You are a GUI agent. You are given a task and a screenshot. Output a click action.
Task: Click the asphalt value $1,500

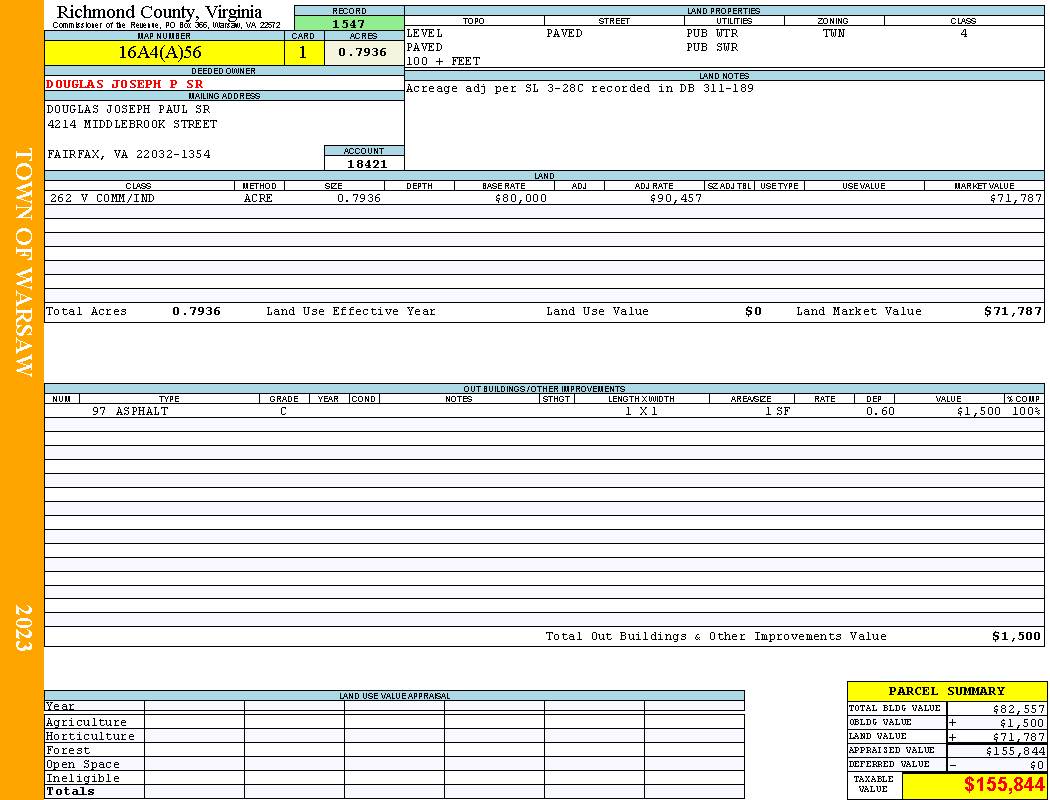[x=978, y=412]
